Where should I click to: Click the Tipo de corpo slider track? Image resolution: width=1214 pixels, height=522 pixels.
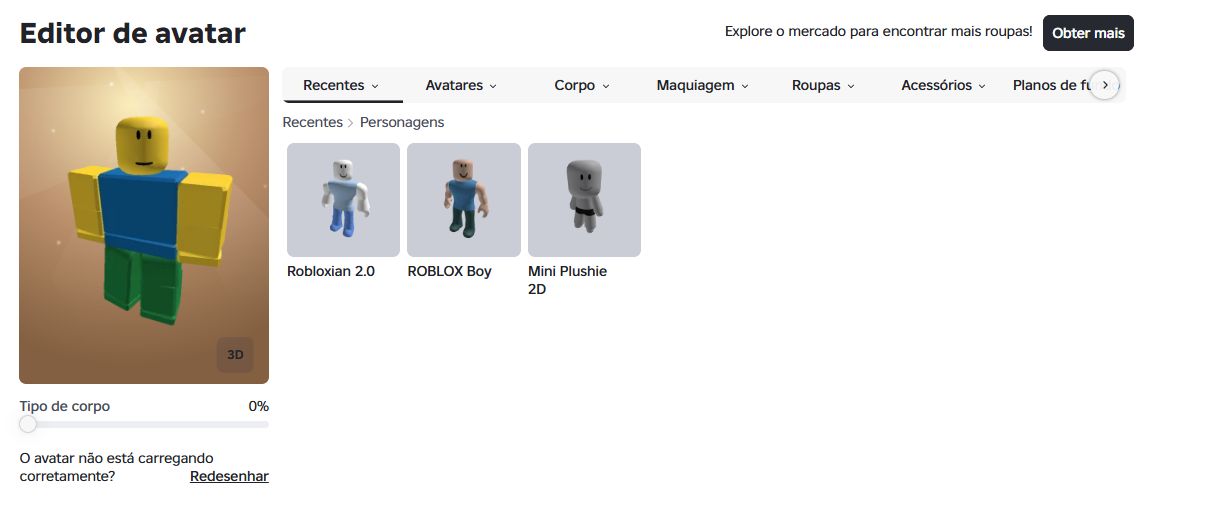(144, 424)
